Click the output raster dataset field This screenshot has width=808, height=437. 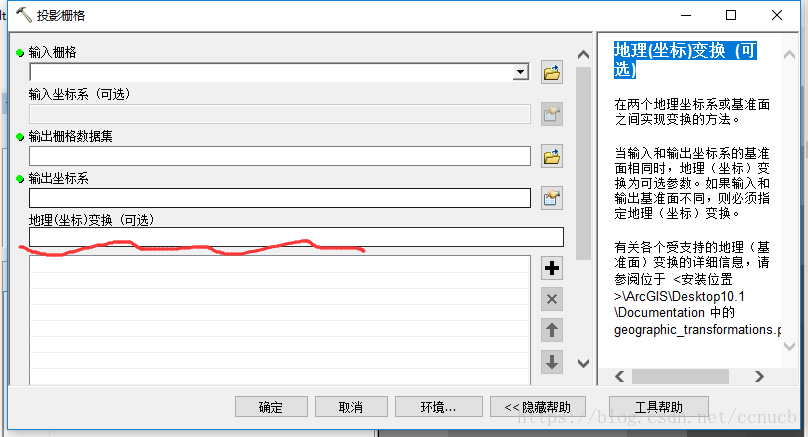pyautogui.click(x=280, y=156)
